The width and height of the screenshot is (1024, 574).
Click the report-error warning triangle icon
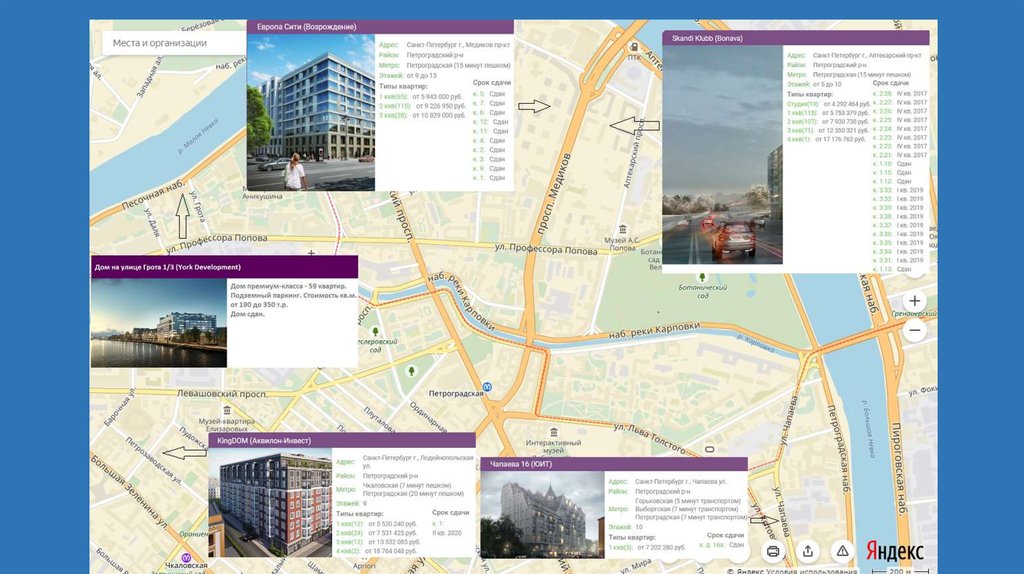(x=842, y=551)
